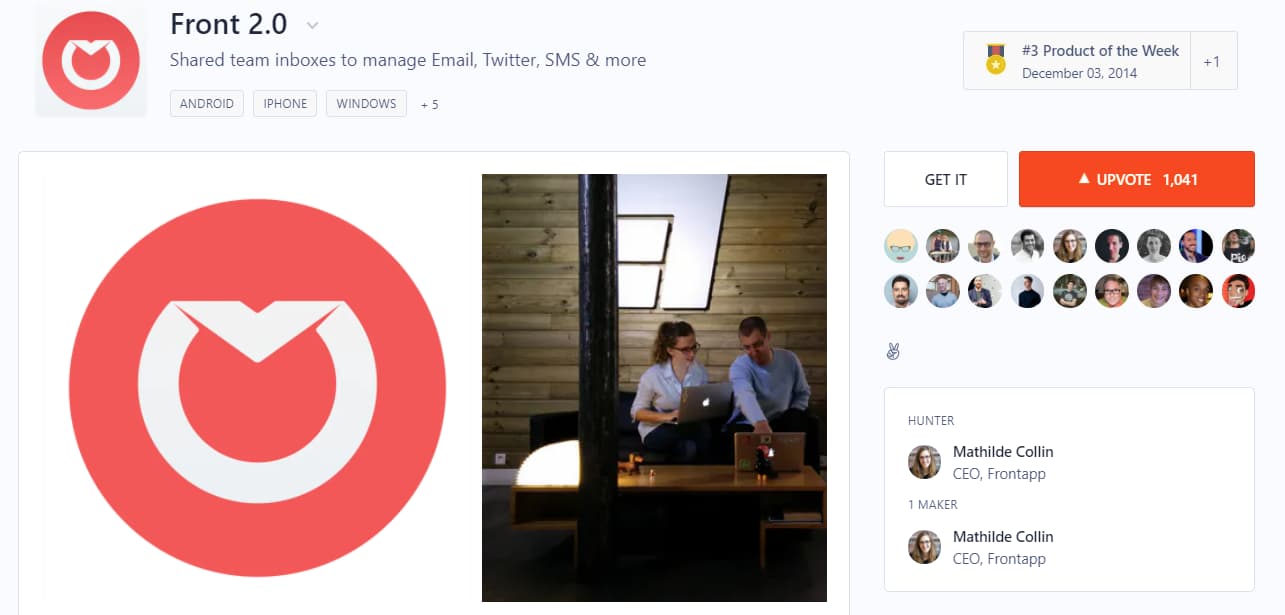1285x615 pixels.
Task: Open avatar wearing the black 'Pic' shirt
Action: [1238, 245]
